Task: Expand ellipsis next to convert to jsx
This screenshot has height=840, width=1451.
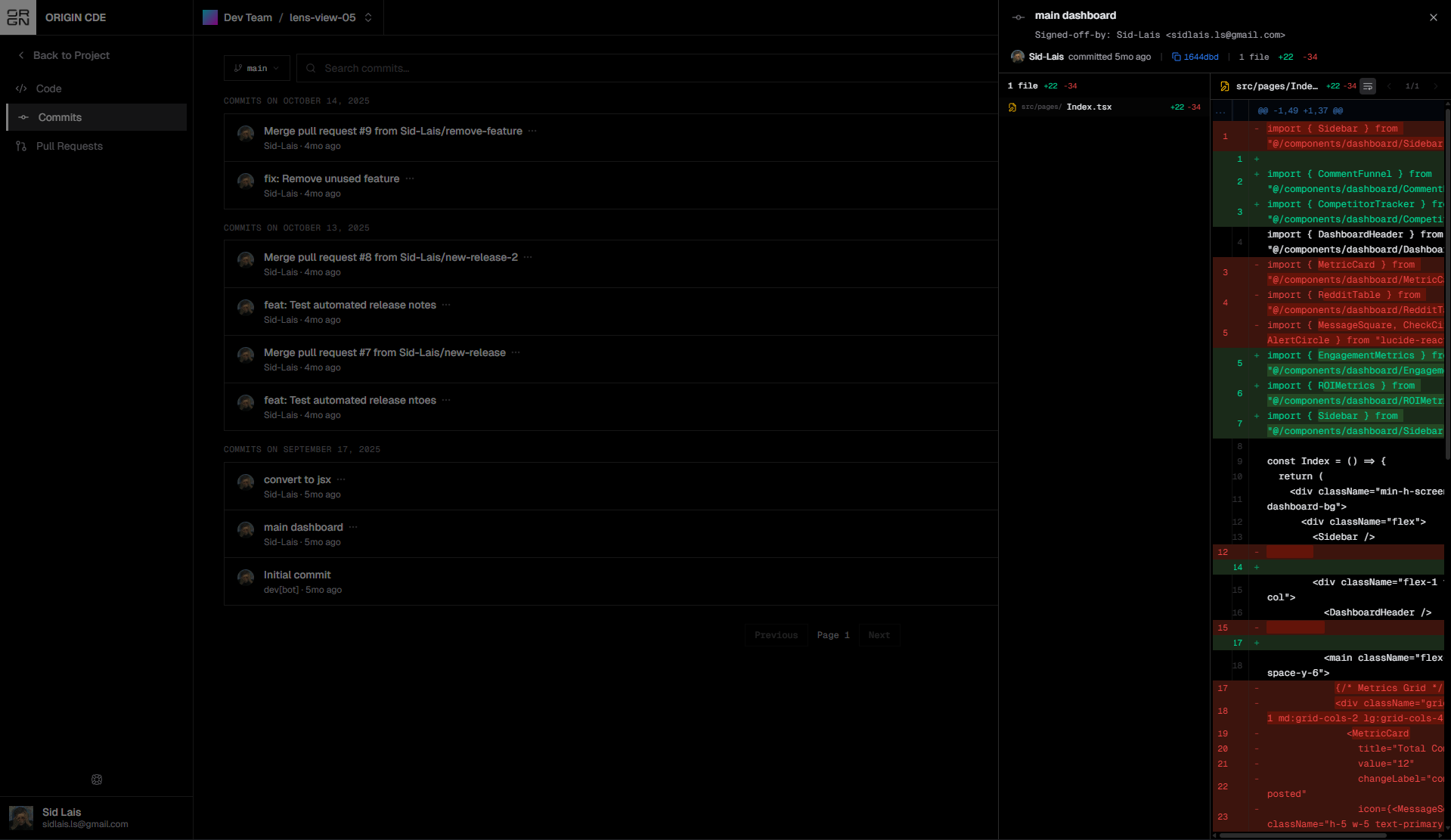Action: coord(341,479)
